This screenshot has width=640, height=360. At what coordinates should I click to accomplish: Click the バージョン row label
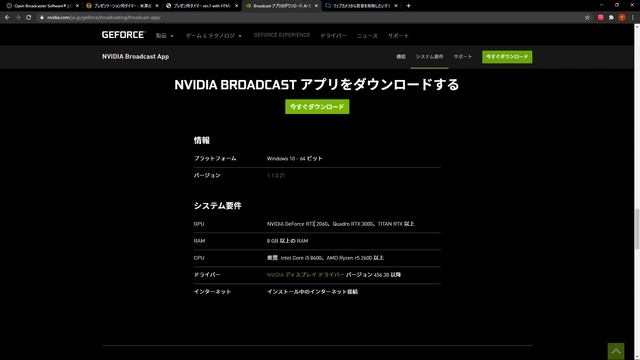pos(207,176)
